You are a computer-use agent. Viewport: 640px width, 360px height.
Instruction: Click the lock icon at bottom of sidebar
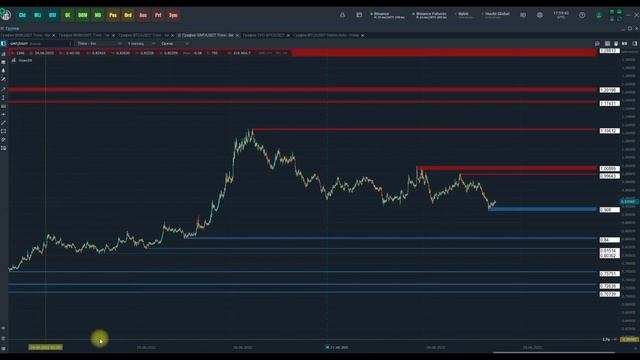tap(3, 338)
